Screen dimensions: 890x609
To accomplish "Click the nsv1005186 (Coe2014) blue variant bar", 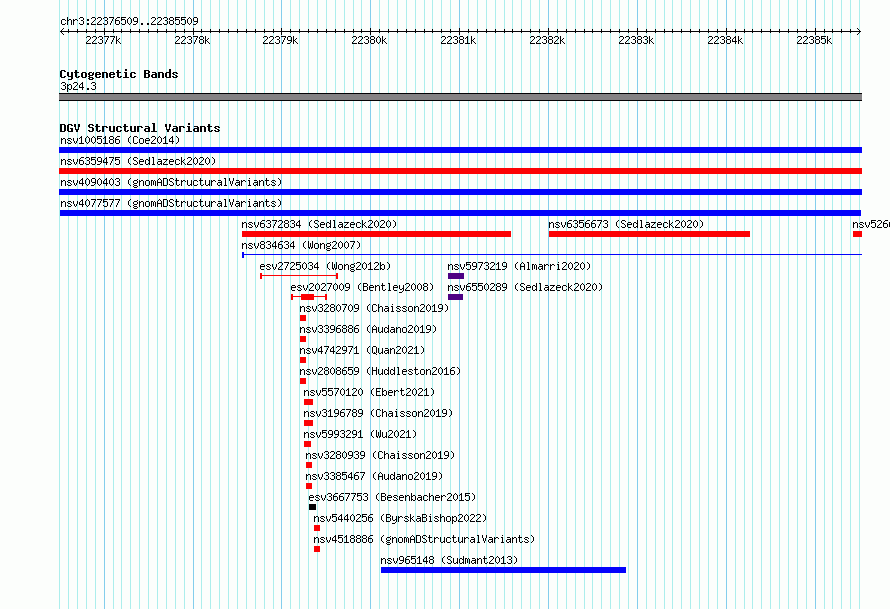I will click(460, 150).
